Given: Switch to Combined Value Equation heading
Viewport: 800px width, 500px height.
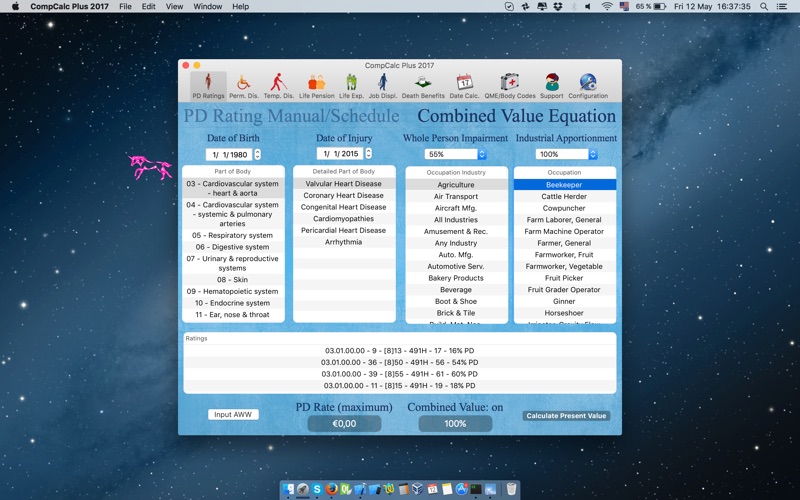Looking at the screenshot, I should [x=516, y=116].
